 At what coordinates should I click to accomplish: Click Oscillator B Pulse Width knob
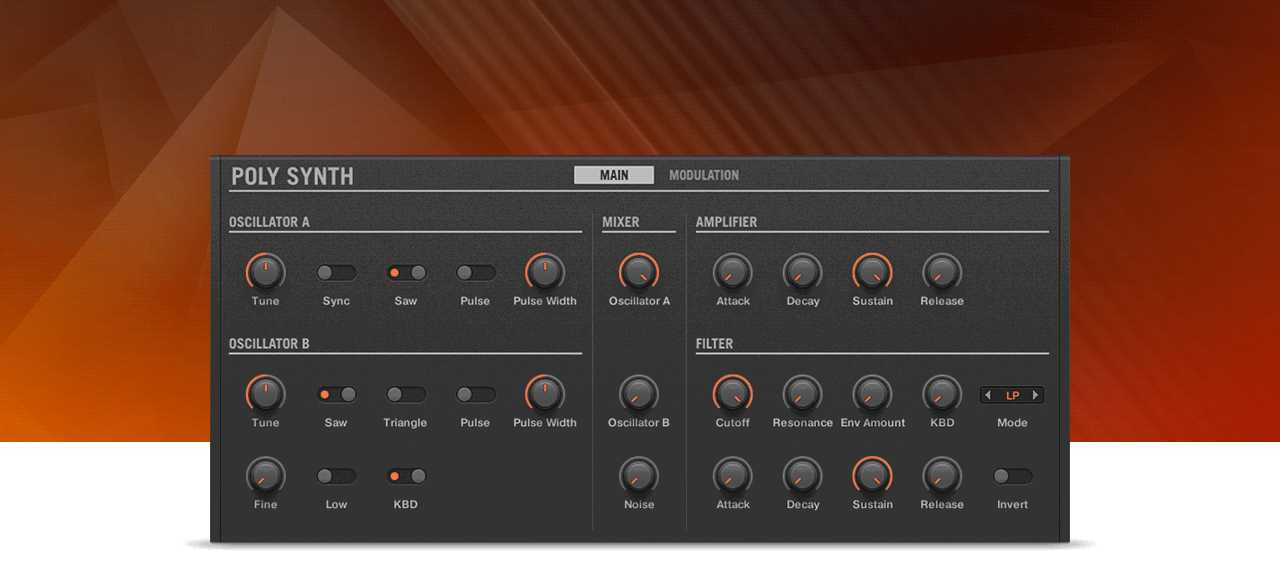pos(545,394)
